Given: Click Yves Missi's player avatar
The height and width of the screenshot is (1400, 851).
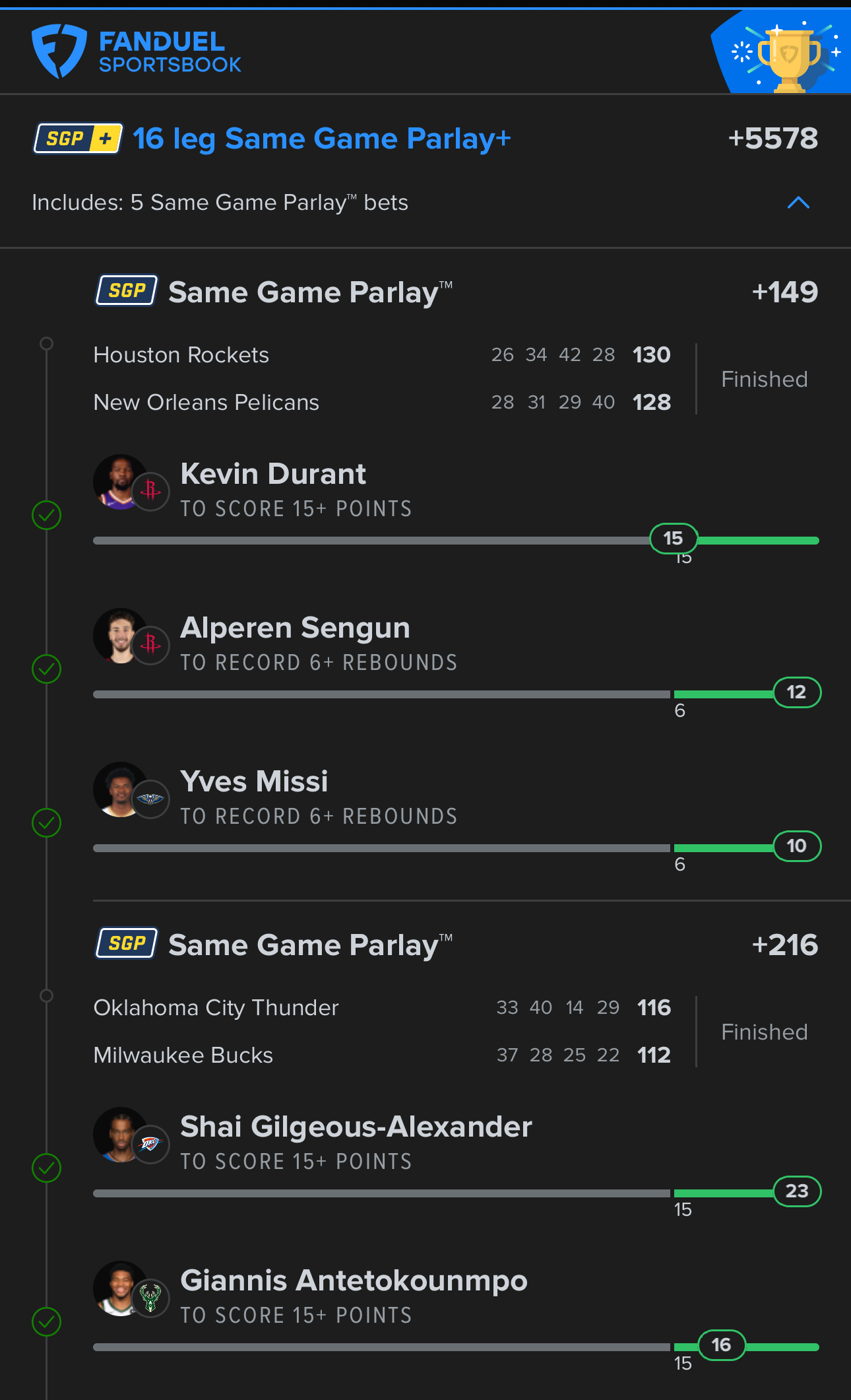Looking at the screenshot, I should [x=121, y=789].
